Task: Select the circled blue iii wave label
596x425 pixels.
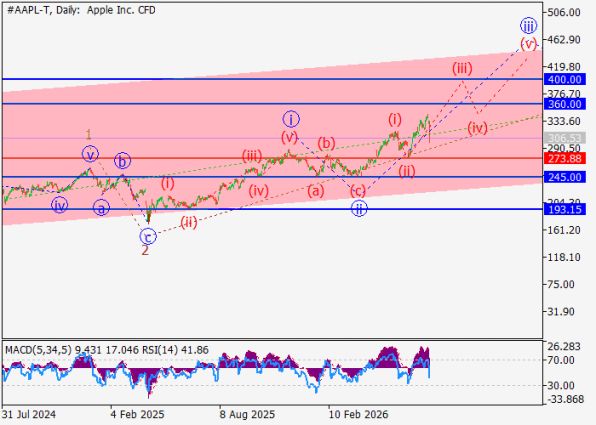Action: [528, 26]
